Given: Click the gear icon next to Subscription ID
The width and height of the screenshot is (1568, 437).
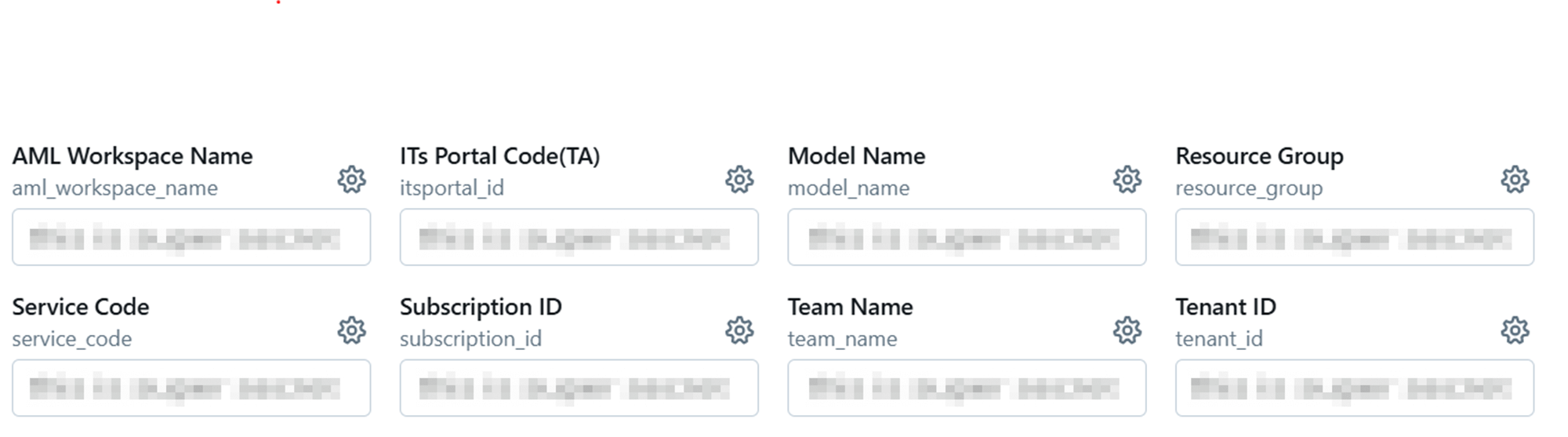Looking at the screenshot, I should point(739,330).
